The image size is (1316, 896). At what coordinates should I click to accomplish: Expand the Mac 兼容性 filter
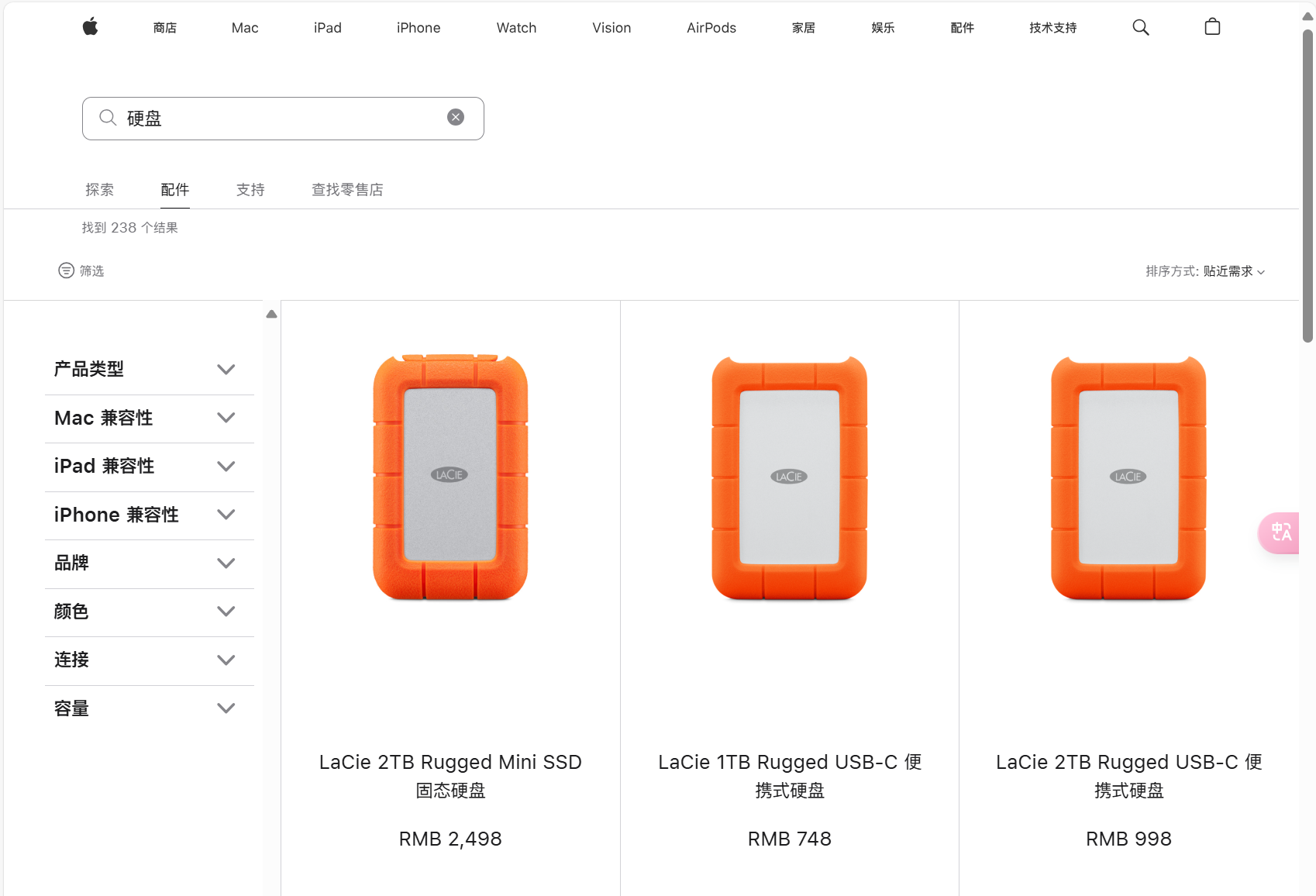point(150,419)
